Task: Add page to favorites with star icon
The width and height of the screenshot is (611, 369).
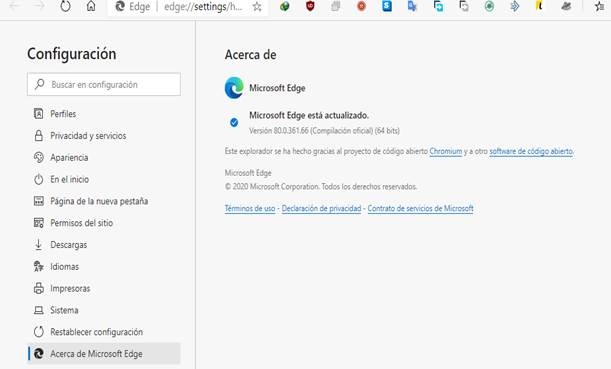Action: [257, 7]
